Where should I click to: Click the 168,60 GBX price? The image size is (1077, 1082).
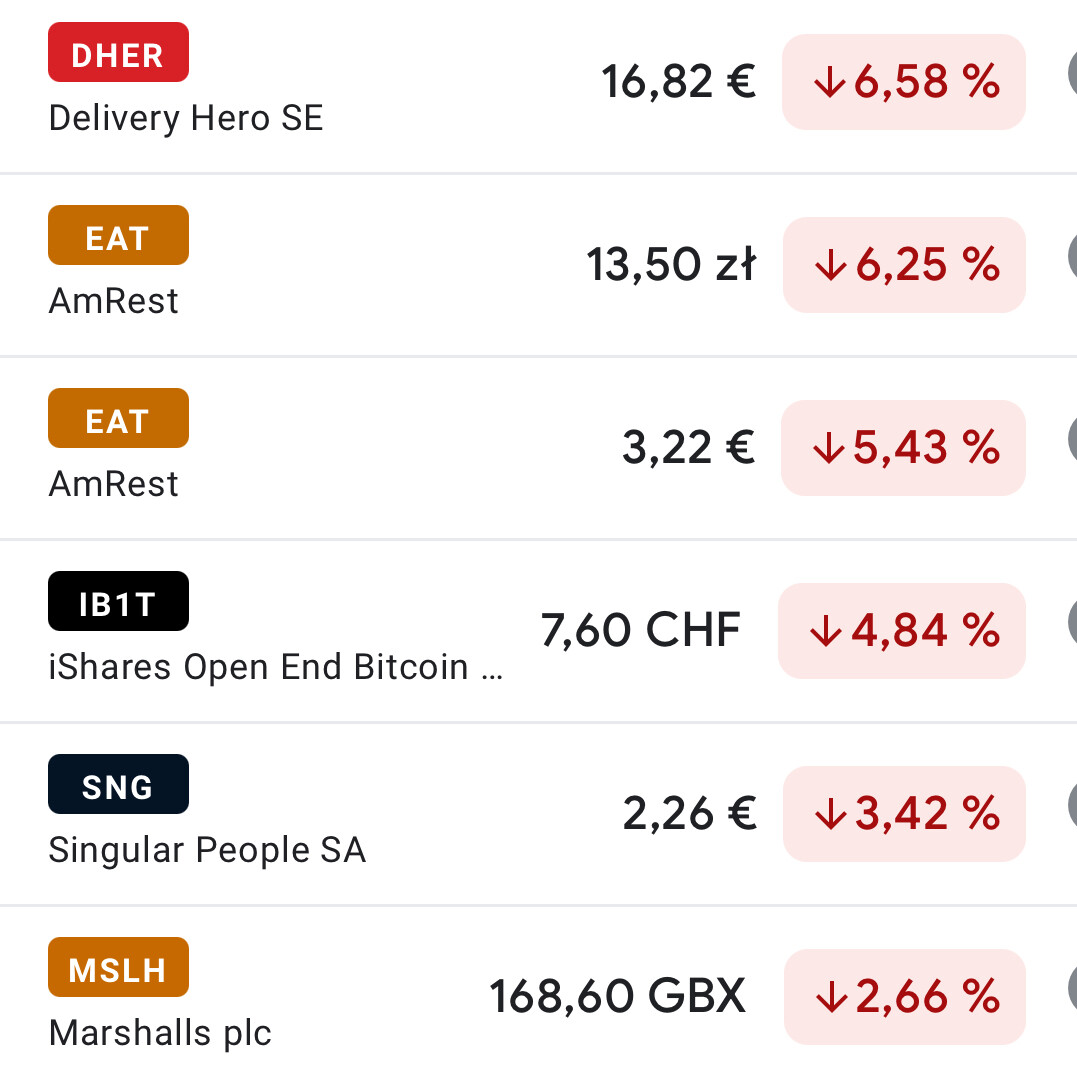click(617, 997)
